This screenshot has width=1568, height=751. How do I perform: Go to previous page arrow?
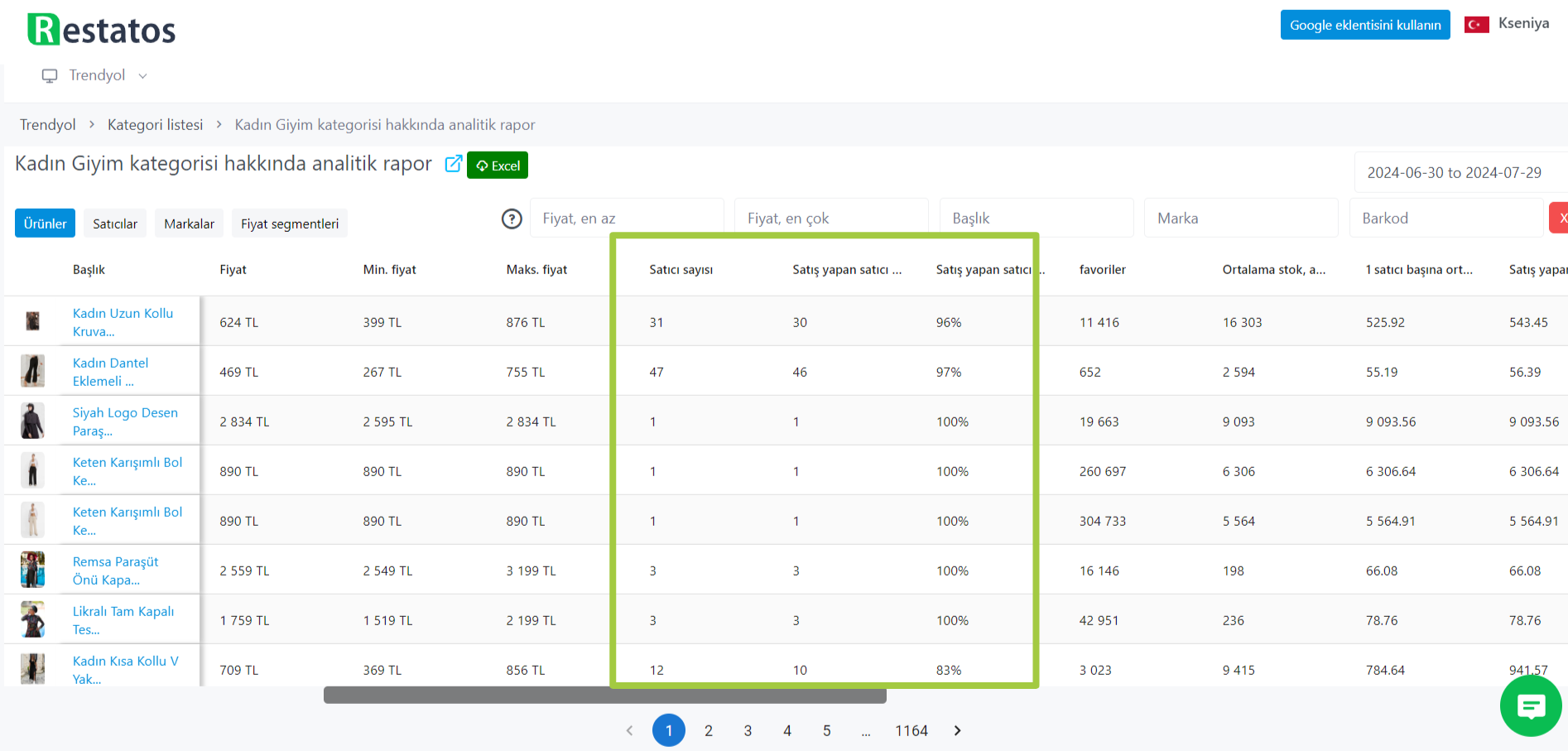coord(629,730)
